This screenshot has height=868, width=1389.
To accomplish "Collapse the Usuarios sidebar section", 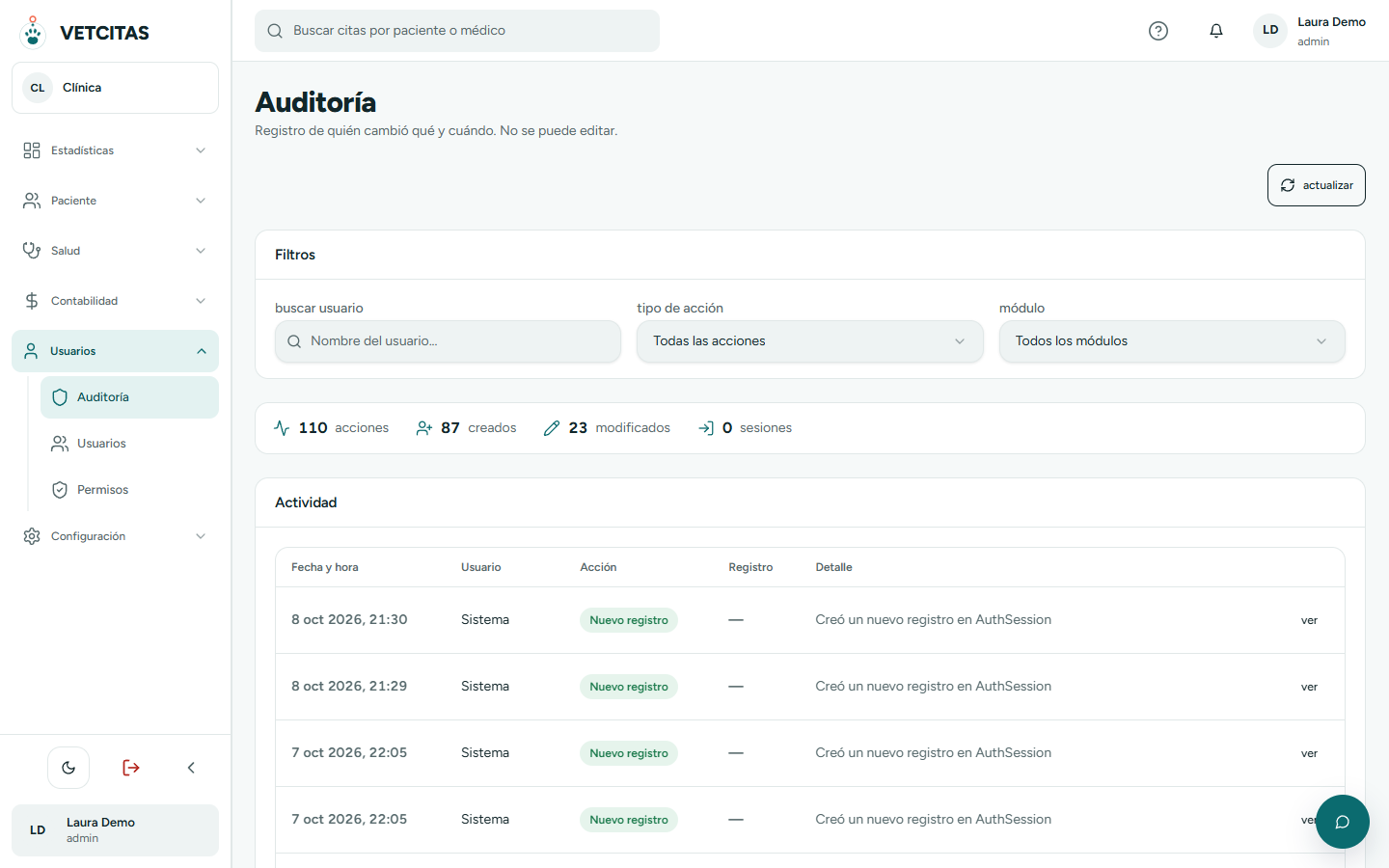I will pos(115,351).
